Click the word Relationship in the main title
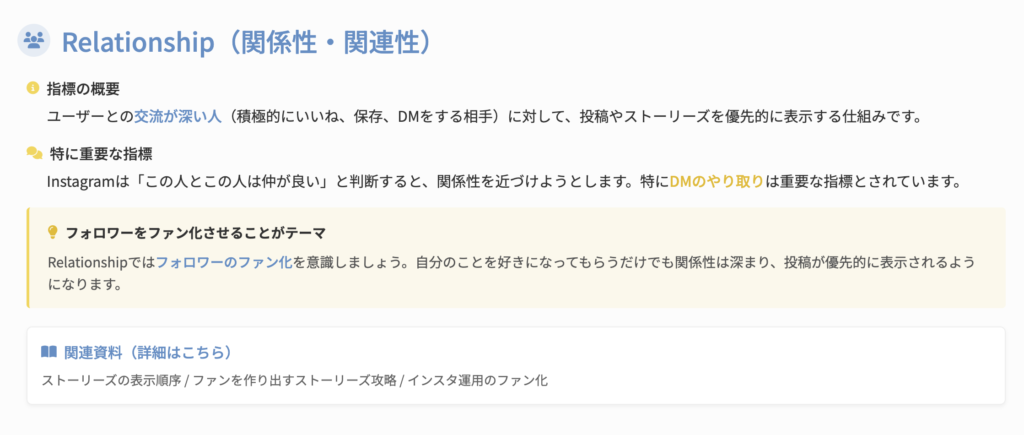Screen dimensions: 1024x435 138,42
